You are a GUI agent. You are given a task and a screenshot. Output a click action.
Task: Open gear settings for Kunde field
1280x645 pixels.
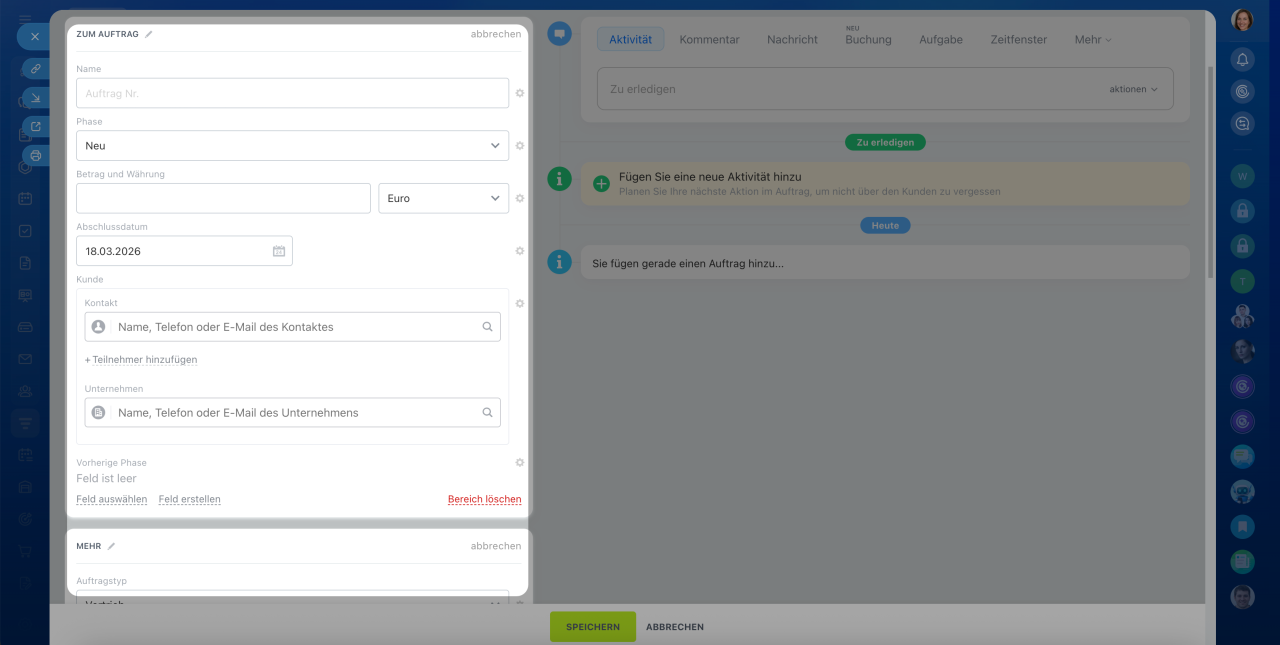point(520,304)
